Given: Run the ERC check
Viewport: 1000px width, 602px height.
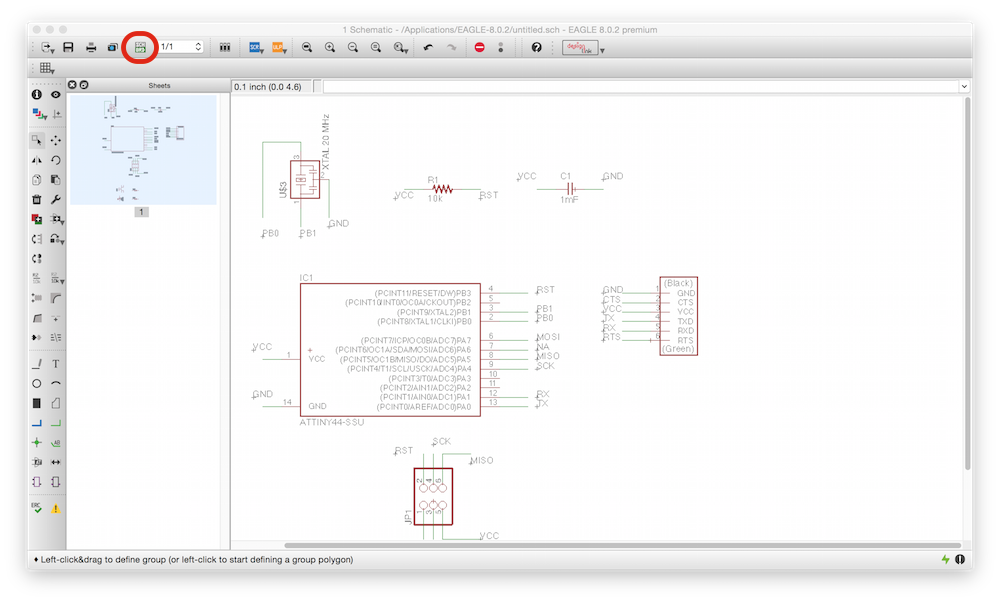Looking at the screenshot, I should (37, 508).
